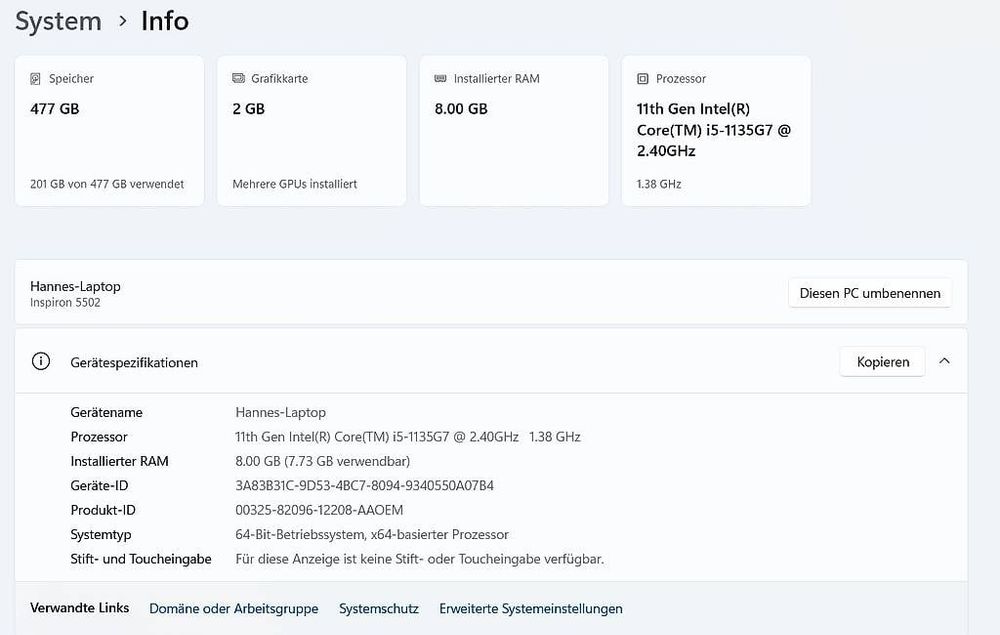Click the Geräte-ID row label
This screenshot has width=1000, height=635.
click(x=99, y=485)
